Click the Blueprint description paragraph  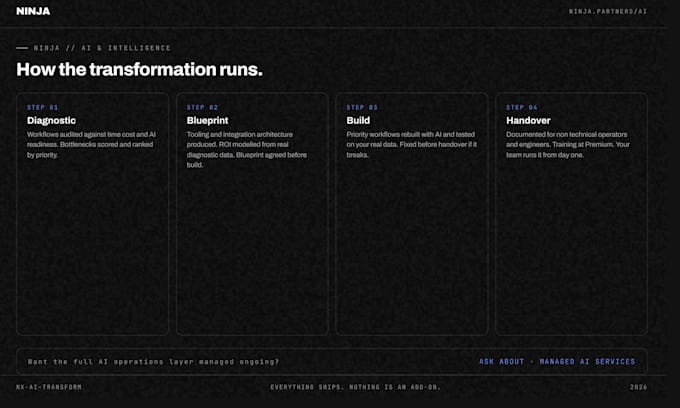pos(247,150)
